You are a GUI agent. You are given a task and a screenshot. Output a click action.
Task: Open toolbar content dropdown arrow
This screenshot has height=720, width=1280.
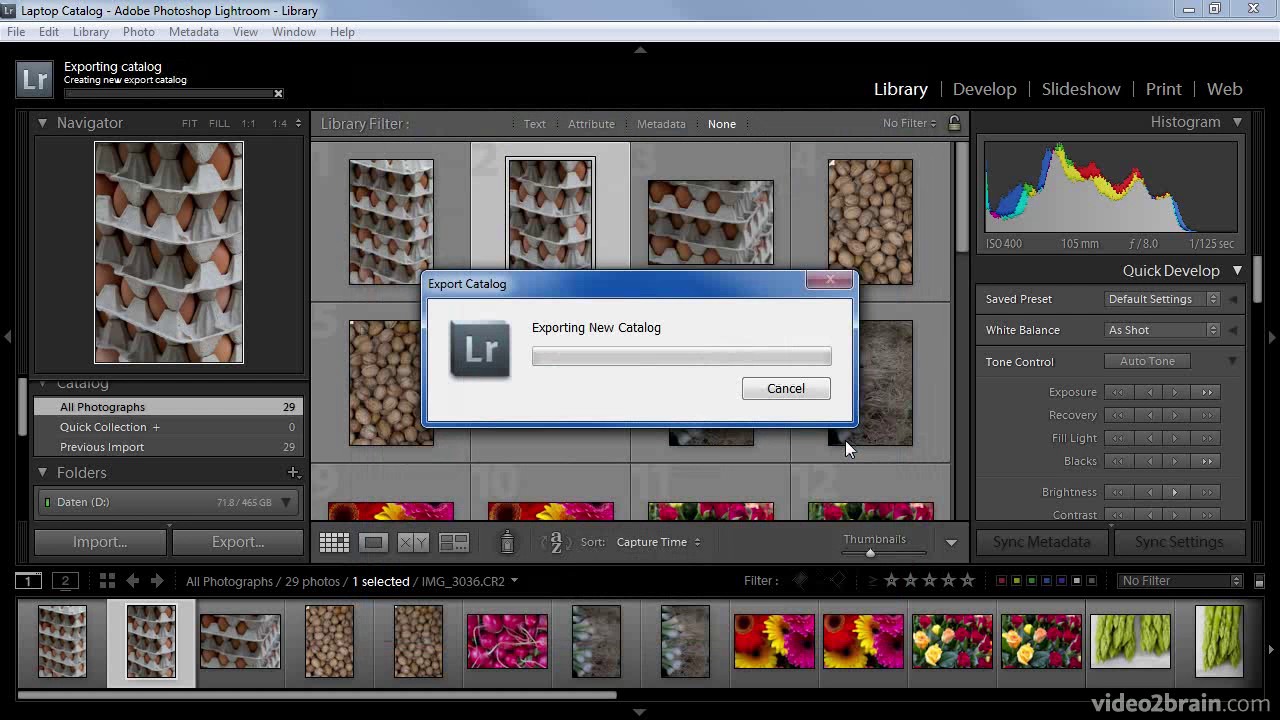(x=951, y=542)
